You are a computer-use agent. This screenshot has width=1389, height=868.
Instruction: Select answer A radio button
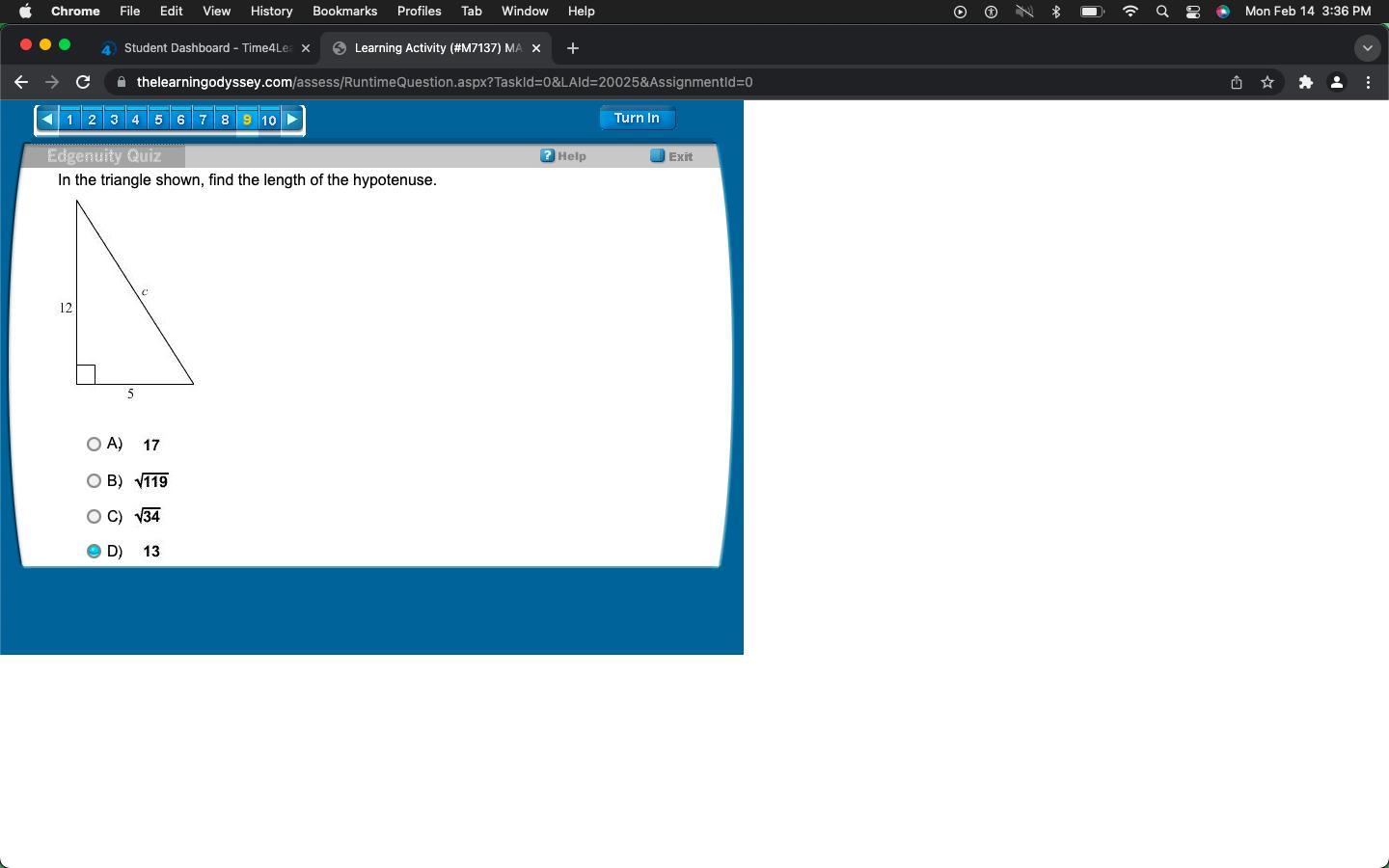(94, 444)
